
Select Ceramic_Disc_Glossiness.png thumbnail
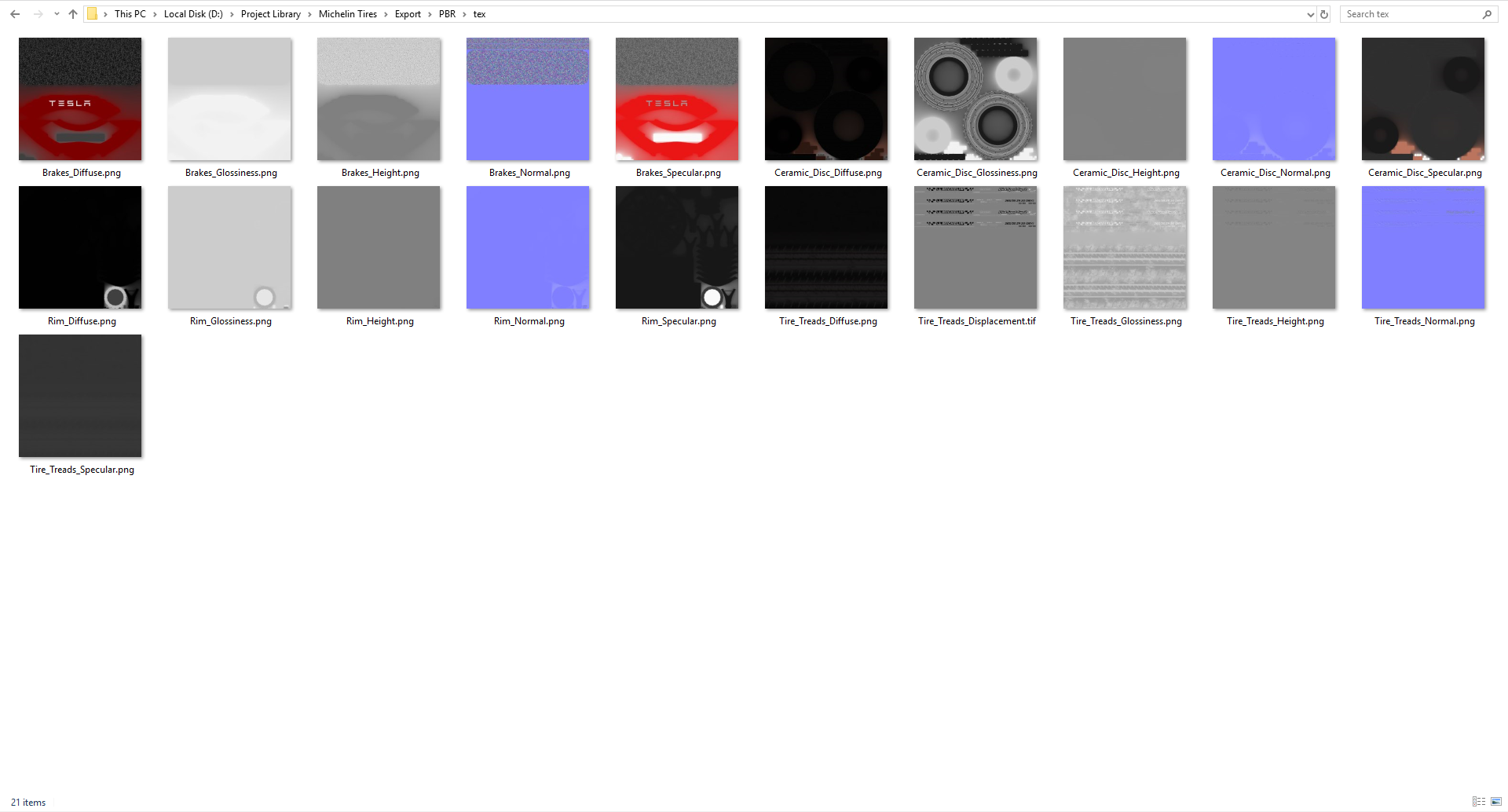click(975, 99)
